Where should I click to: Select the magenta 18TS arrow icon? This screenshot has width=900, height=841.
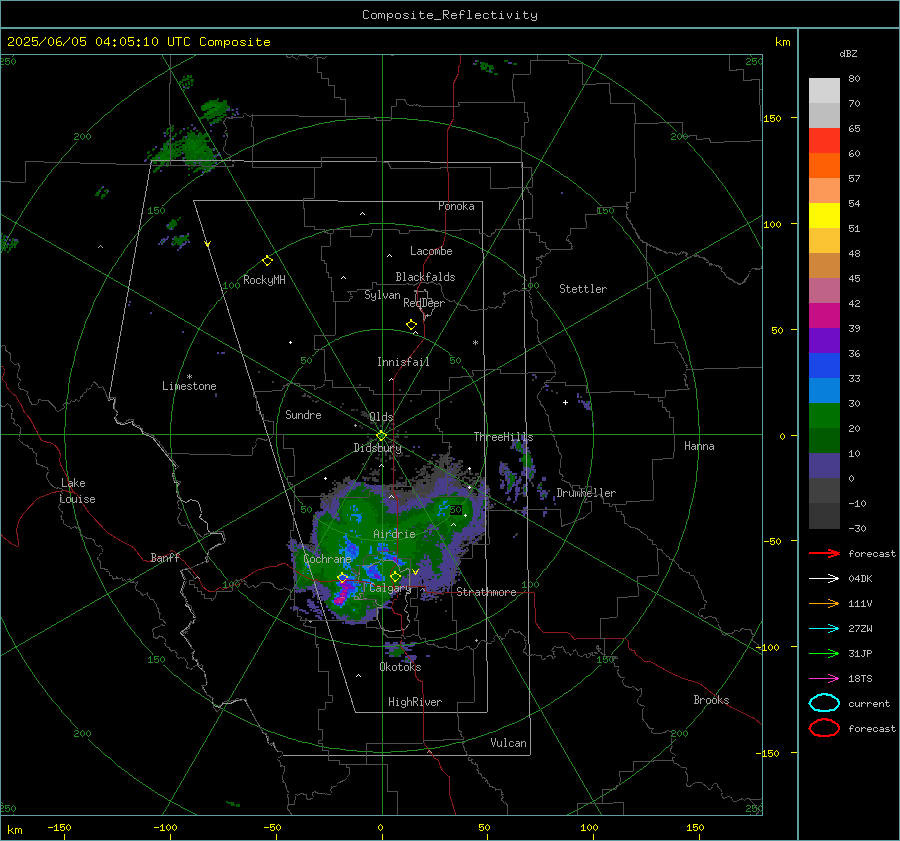pyautogui.click(x=824, y=679)
